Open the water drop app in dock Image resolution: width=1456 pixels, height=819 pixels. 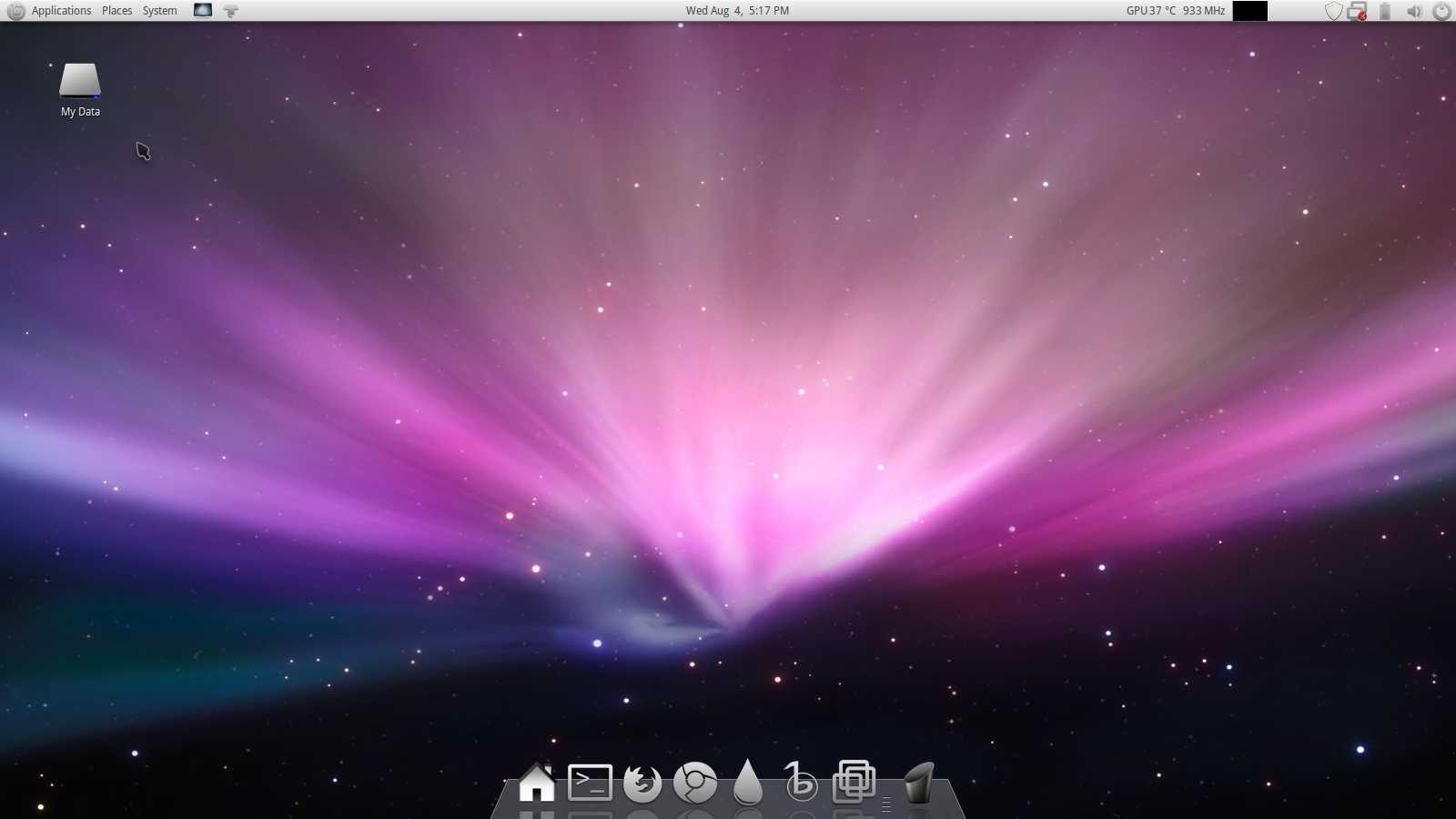[747, 782]
